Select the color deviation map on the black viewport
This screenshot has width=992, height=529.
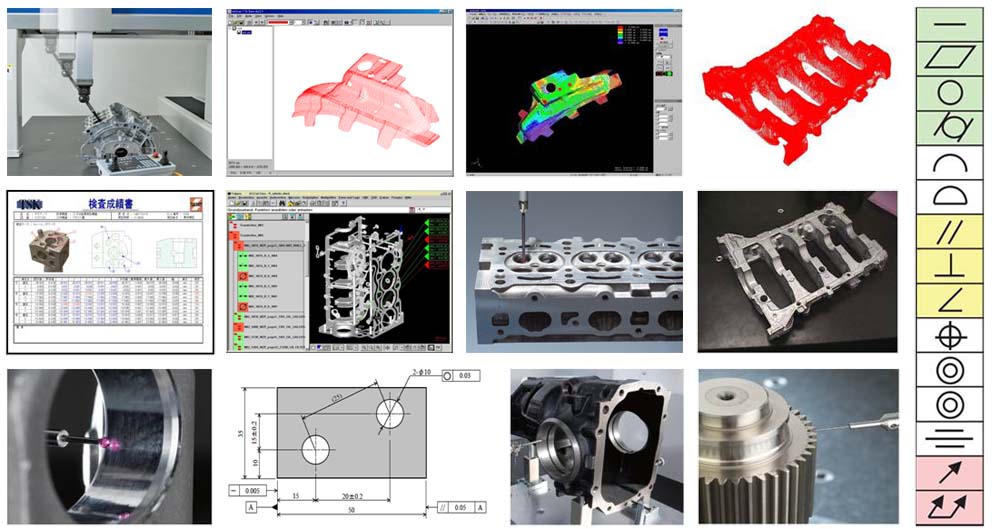coord(563,98)
